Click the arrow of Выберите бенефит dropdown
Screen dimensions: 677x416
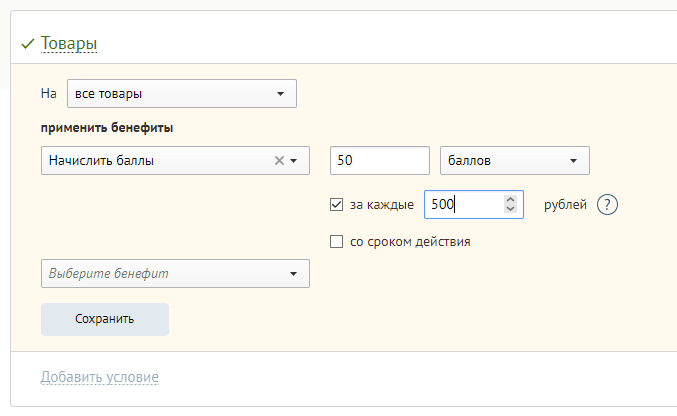(293, 274)
